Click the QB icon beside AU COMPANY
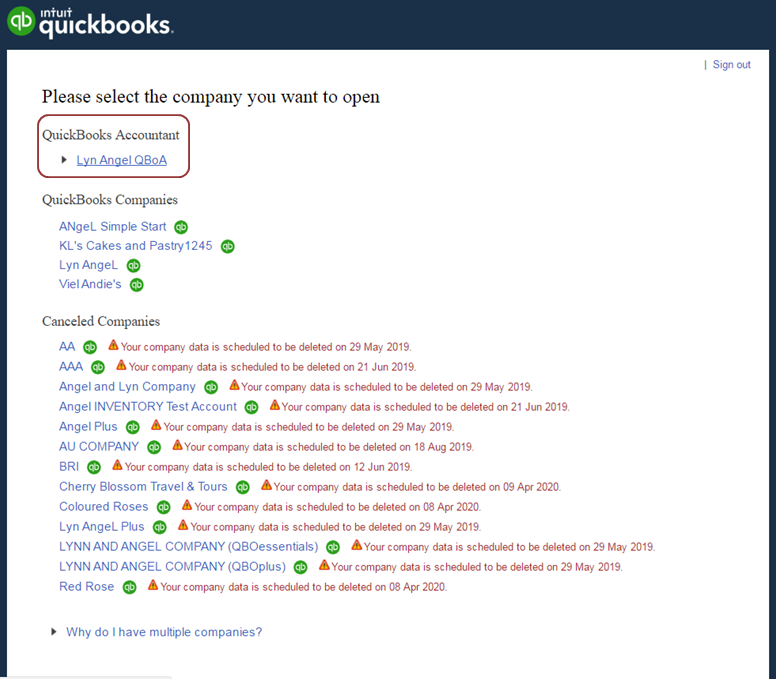 [x=154, y=447]
